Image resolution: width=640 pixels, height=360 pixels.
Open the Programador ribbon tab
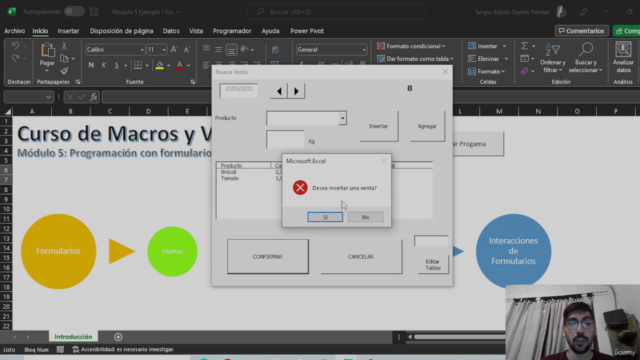232,31
